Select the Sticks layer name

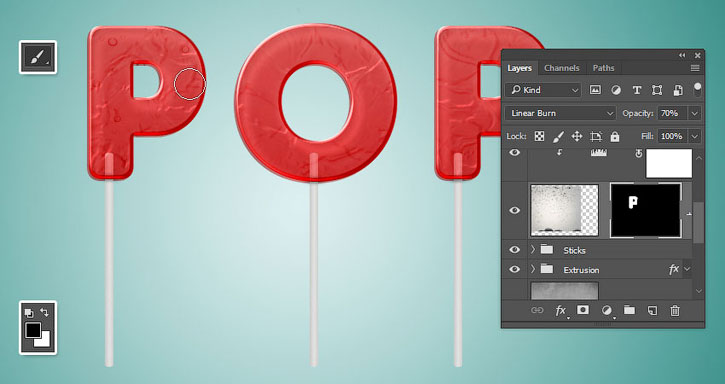[x=574, y=250]
